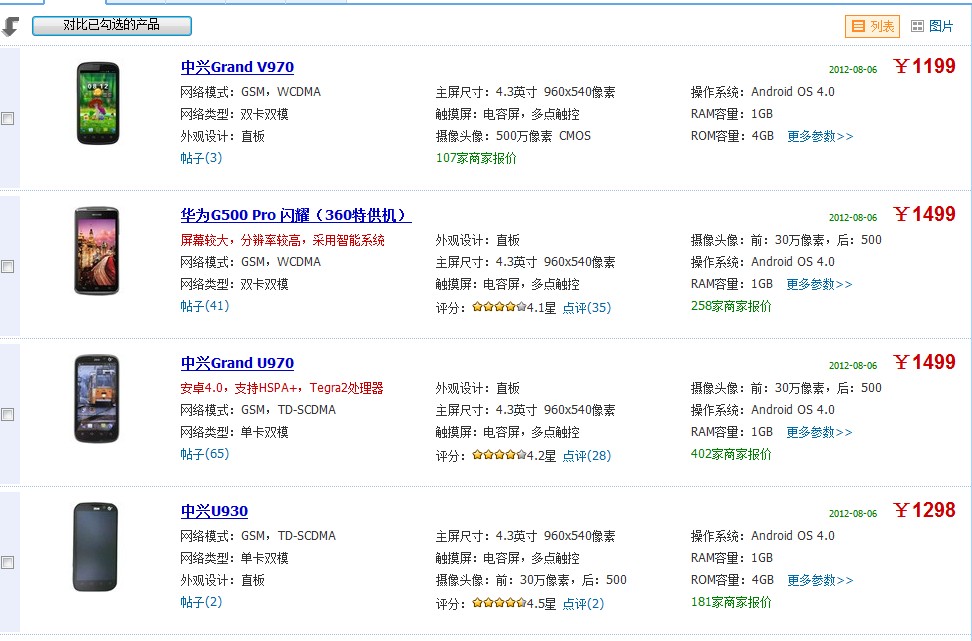Viewport: 972px width, 641px height.
Task: Open 点评(2) reviews for 中兴U930
Action: [x=583, y=604]
